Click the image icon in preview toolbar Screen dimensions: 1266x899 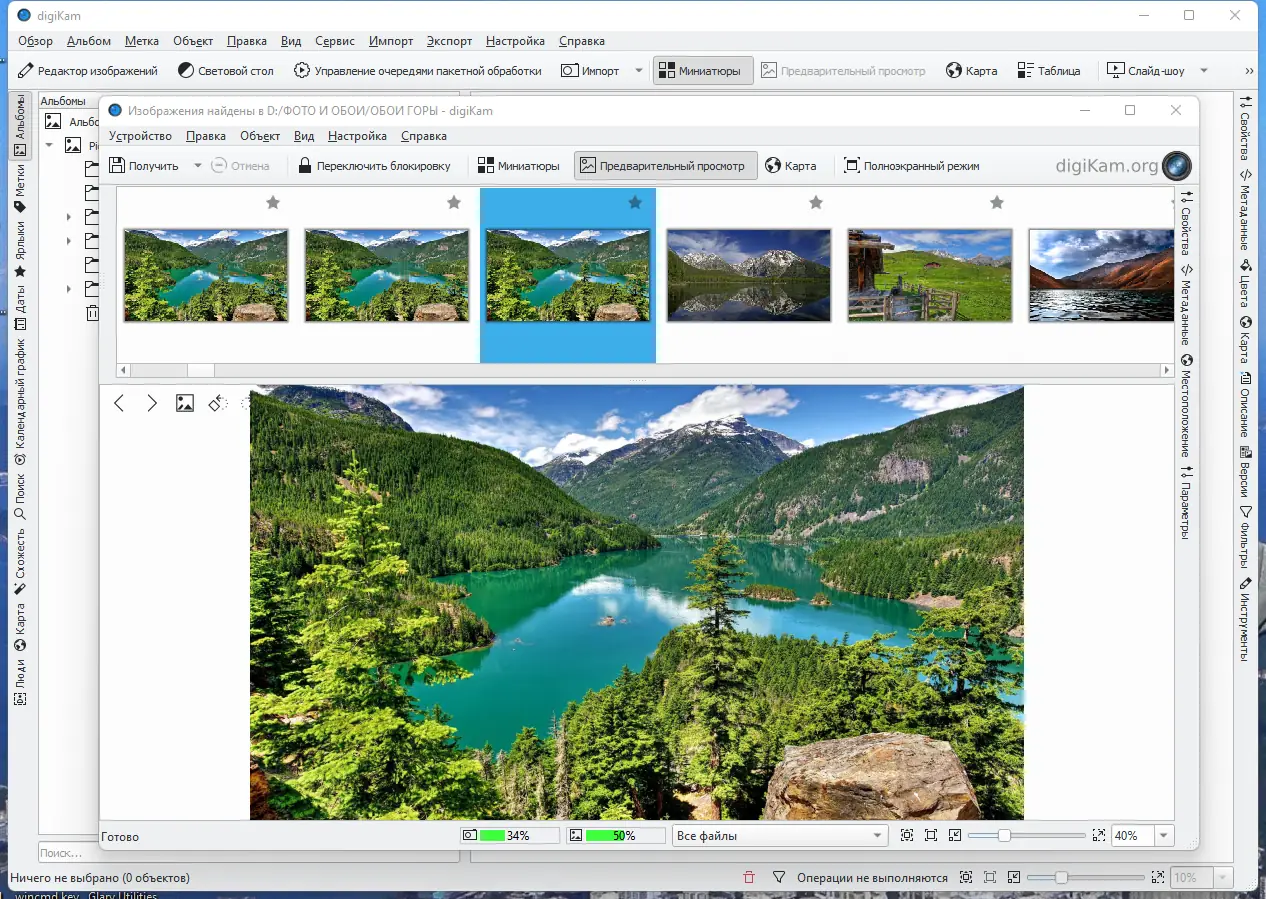click(x=185, y=403)
